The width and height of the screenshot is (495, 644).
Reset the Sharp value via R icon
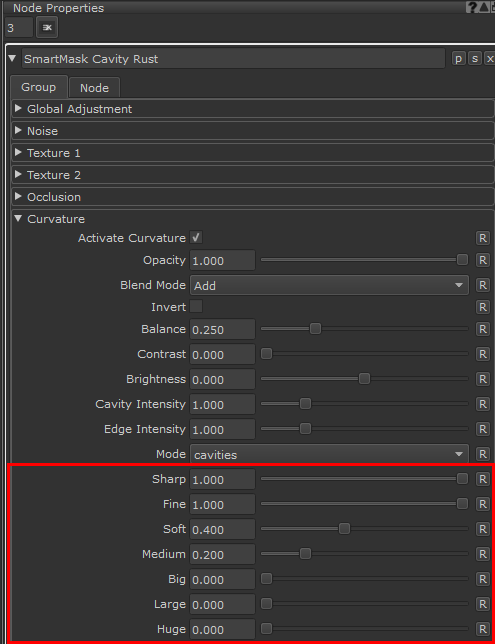pos(483,479)
